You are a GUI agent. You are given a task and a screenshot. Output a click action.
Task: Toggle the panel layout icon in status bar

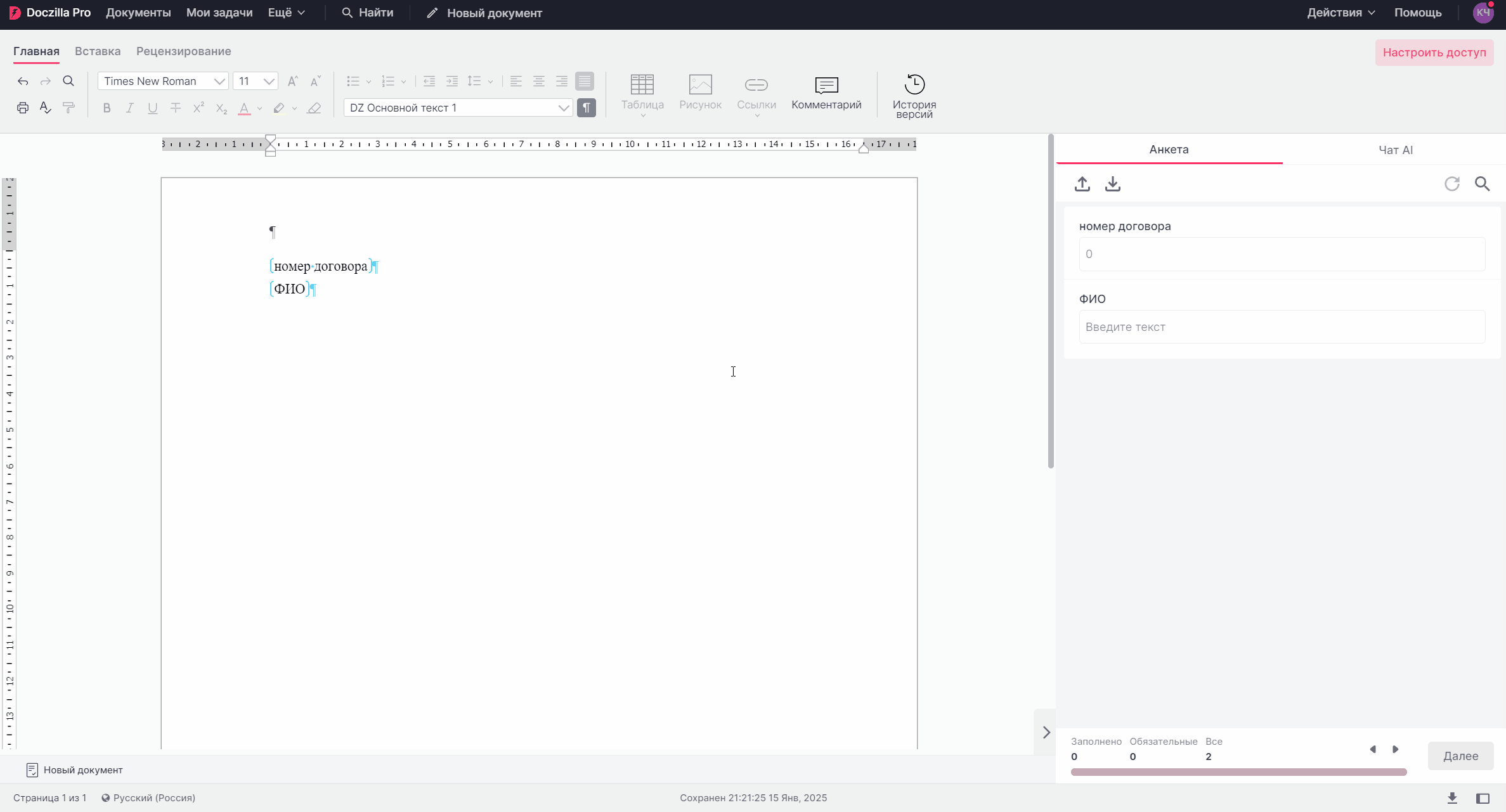[1483, 798]
